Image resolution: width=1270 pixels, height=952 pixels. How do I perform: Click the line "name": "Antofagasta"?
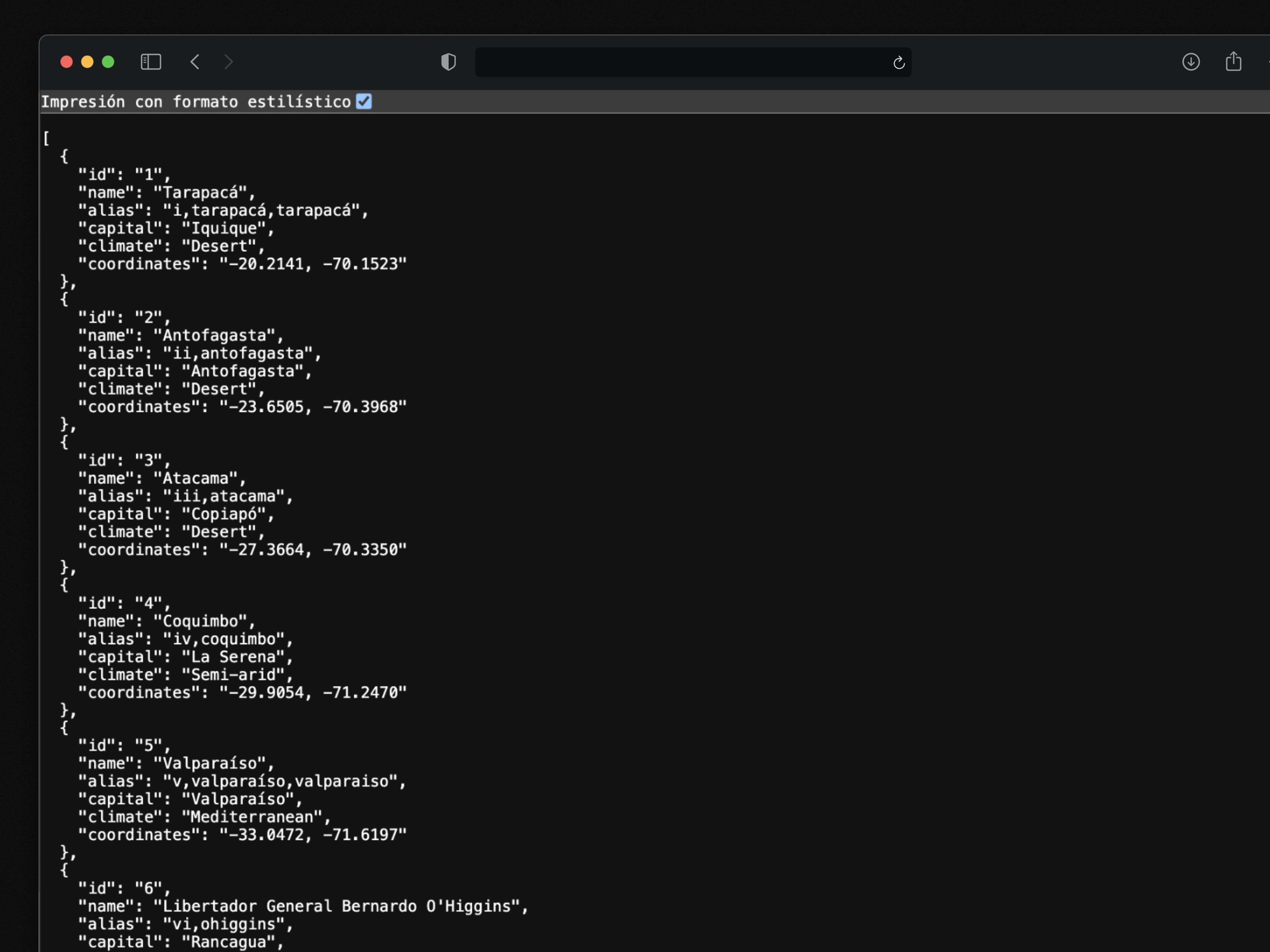tap(181, 335)
